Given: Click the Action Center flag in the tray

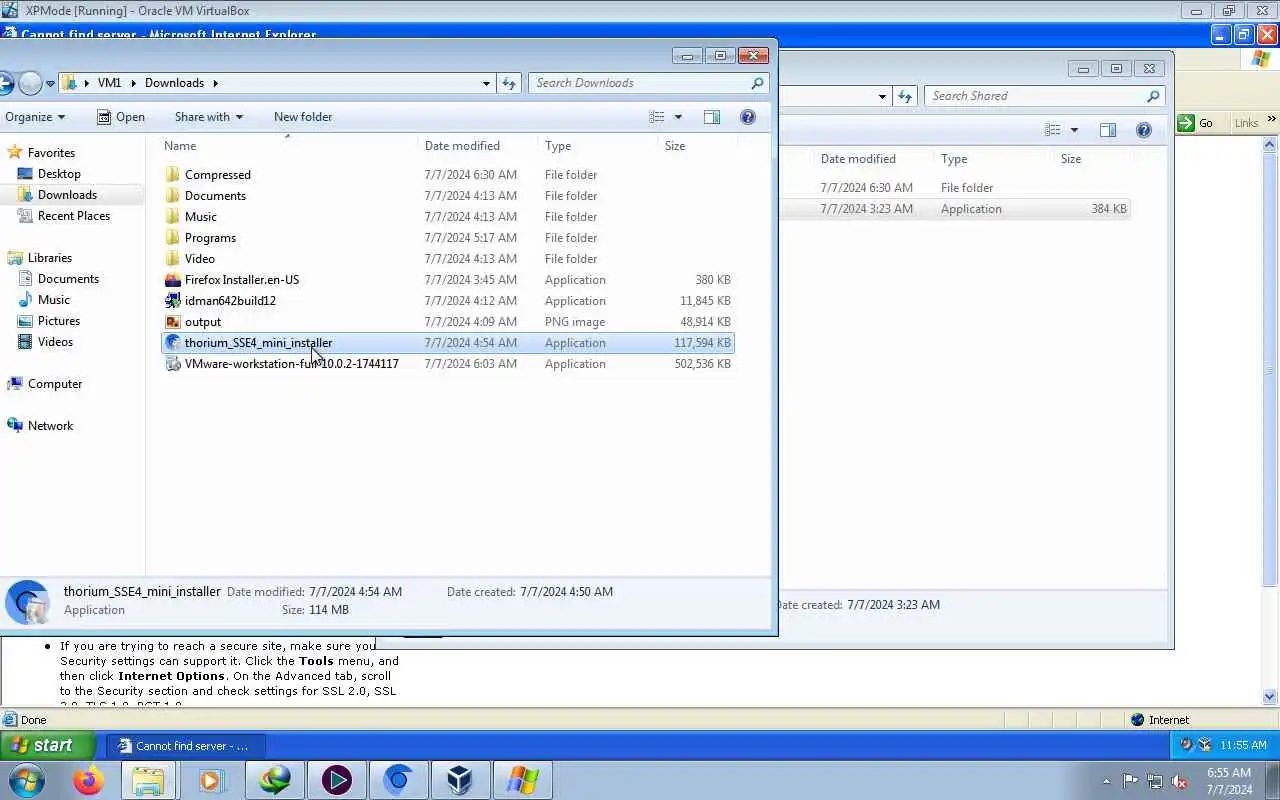Looking at the screenshot, I should 1131,781.
